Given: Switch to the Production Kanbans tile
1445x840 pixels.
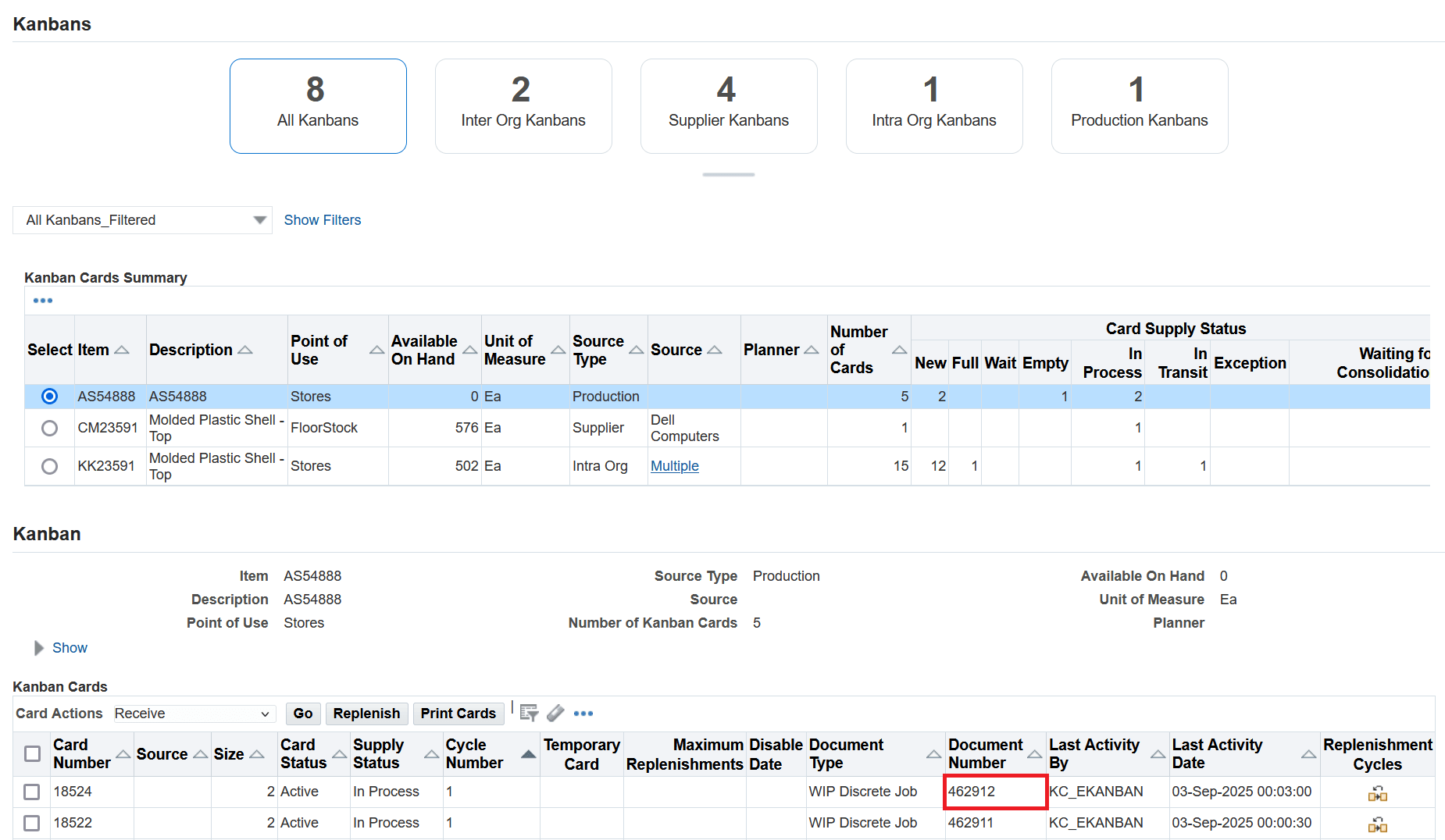Looking at the screenshot, I should tap(1139, 105).
